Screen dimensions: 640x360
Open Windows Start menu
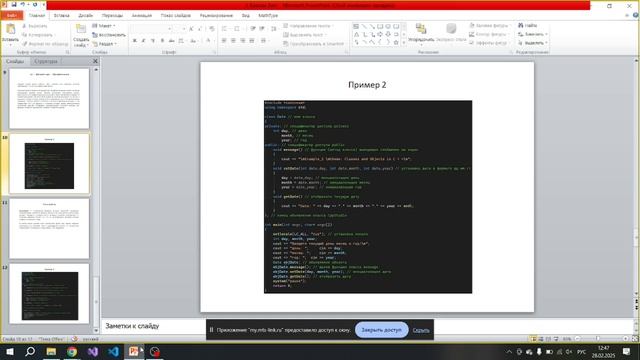tap(10, 351)
